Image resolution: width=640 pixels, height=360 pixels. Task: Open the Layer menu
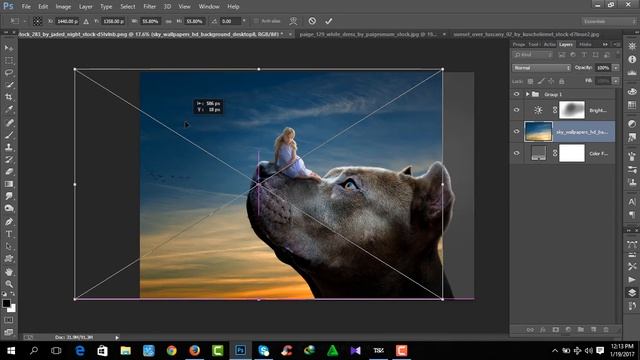click(x=85, y=7)
